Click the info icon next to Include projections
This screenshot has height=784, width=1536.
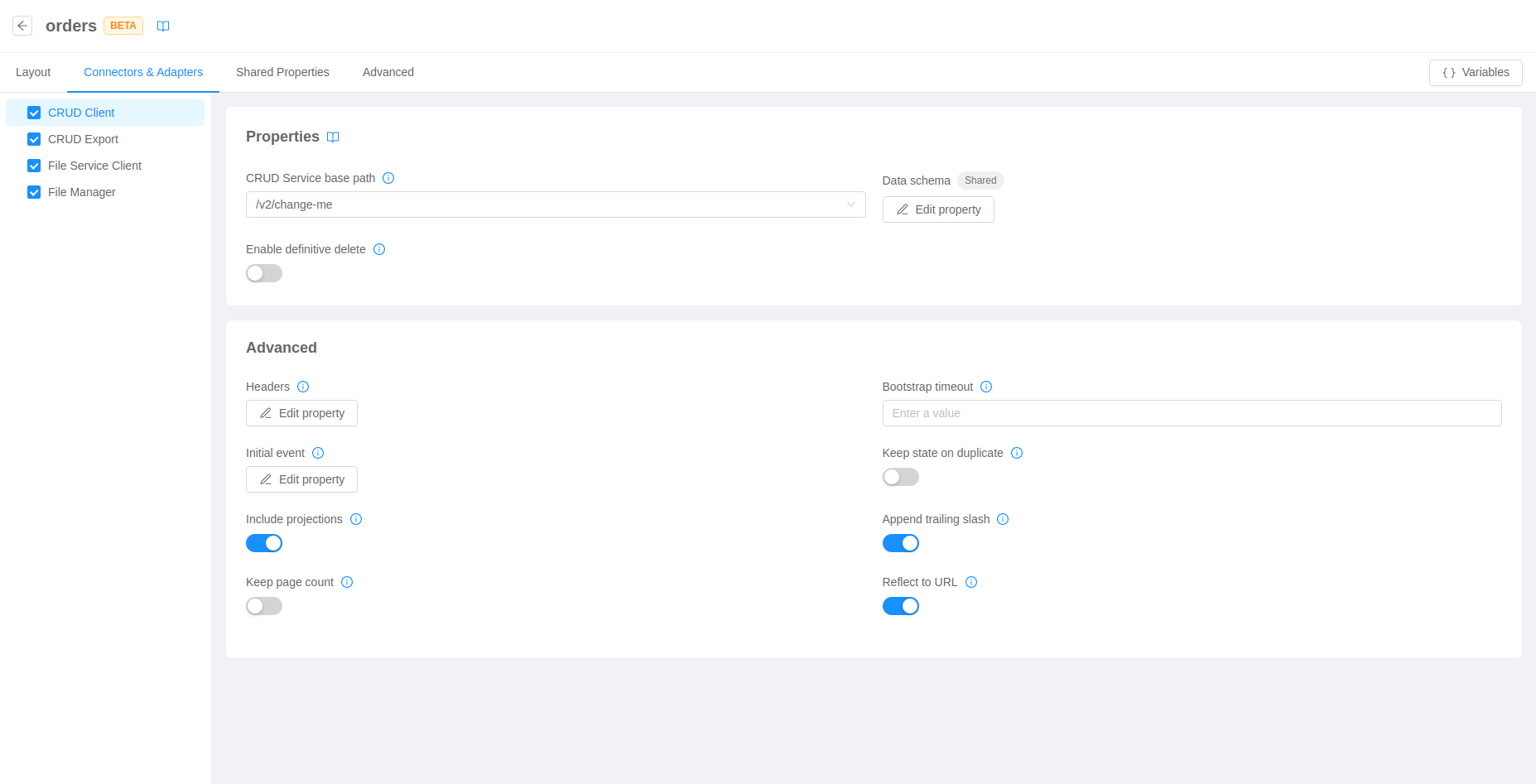coord(356,519)
